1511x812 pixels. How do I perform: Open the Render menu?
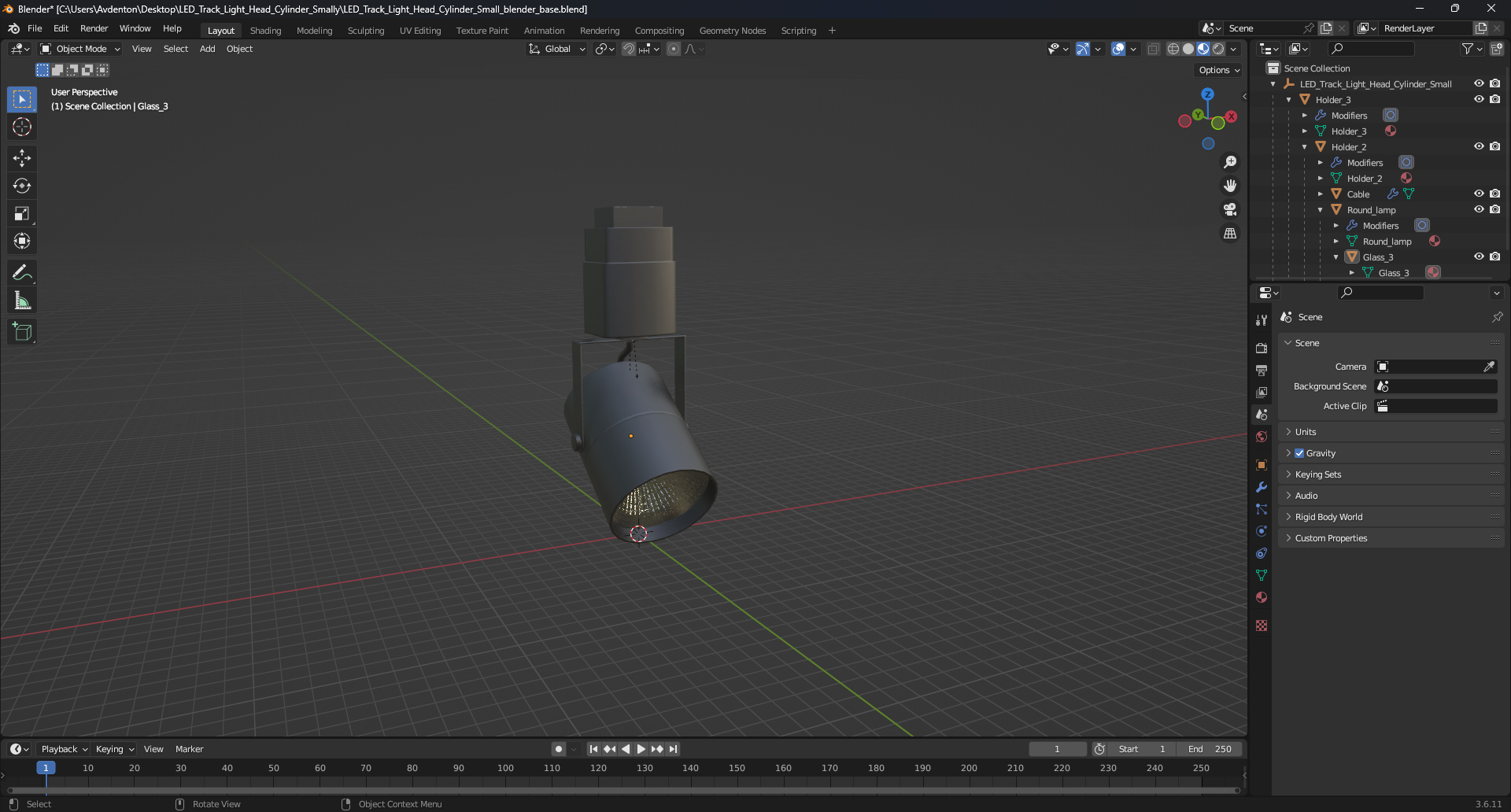point(94,28)
